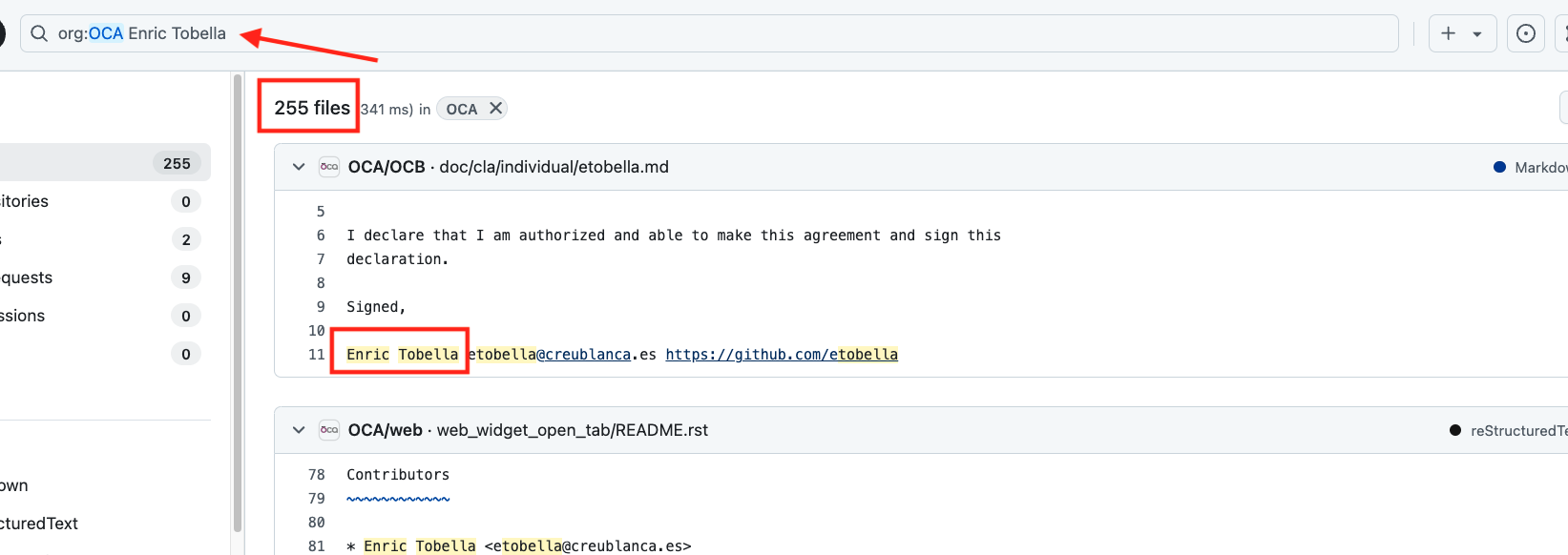Click the OCA/OCB organization avatar icon

coord(329,167)
